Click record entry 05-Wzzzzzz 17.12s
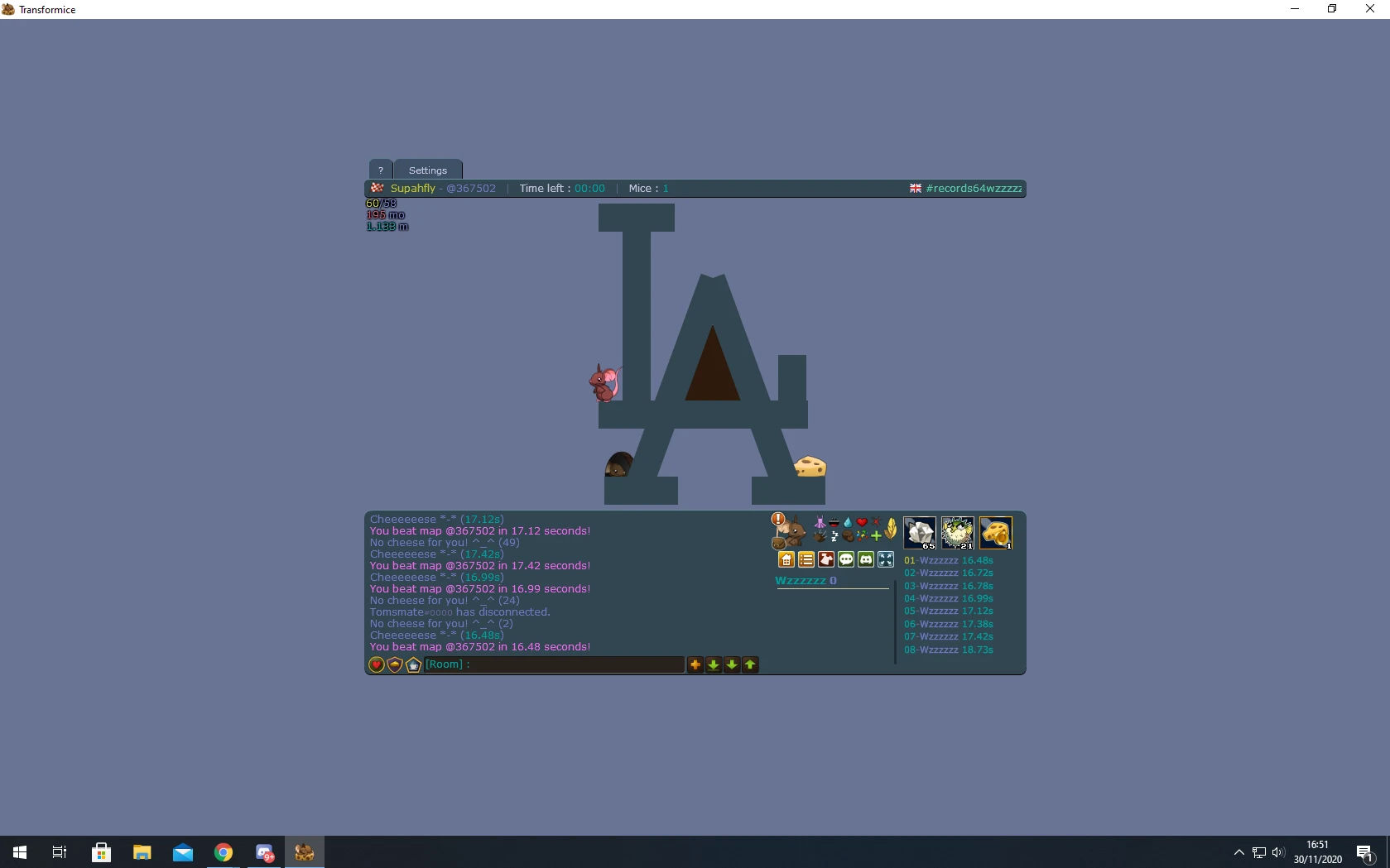The height and width of the screenshot is (868, 1390). pyautogui.click(x=949, y=611)
